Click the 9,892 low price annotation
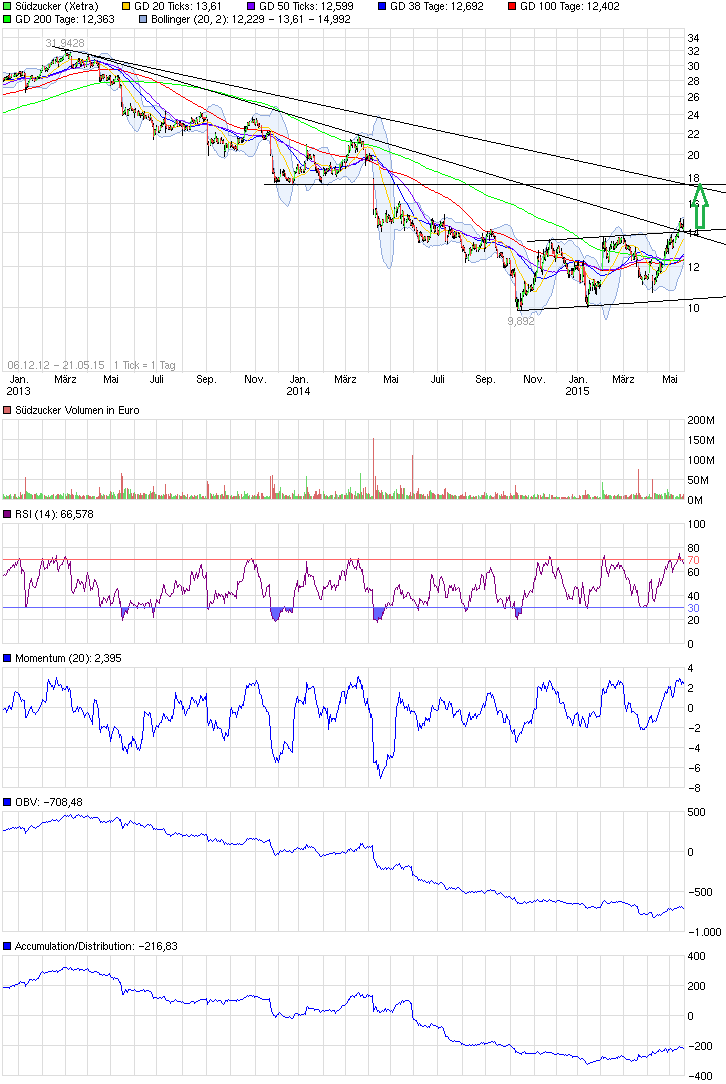The height and width of the screenshot is (1084, 726). [521, 321]
